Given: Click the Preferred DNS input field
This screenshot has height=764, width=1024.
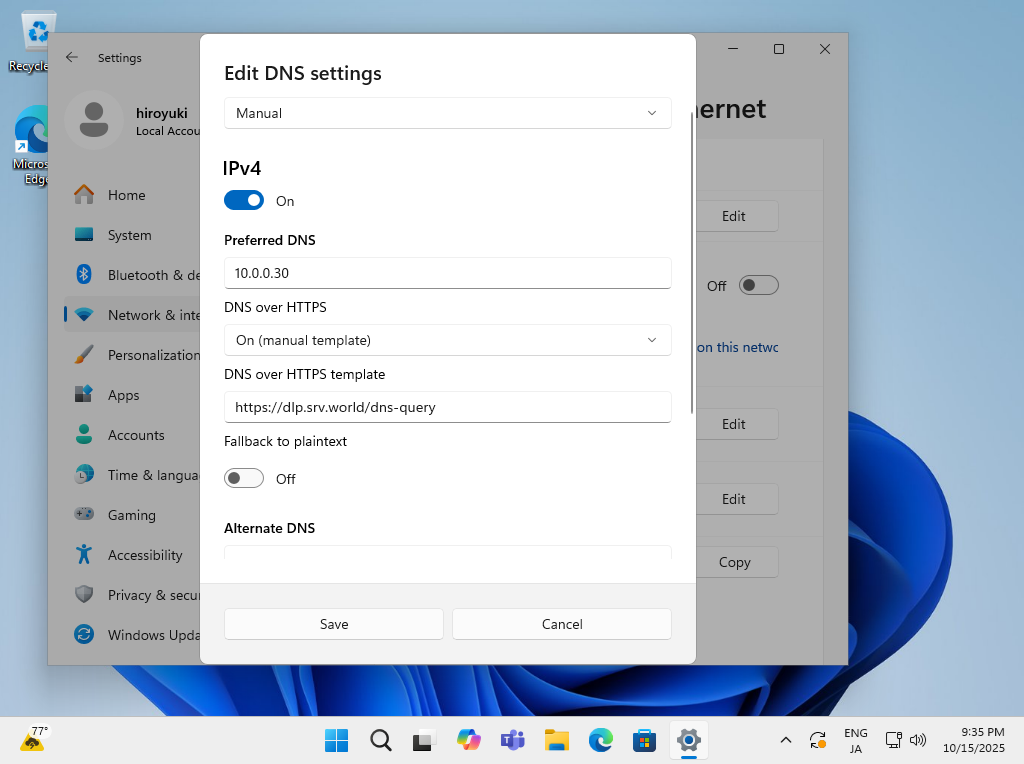Looking at the screenshot, I should (447, 272).
